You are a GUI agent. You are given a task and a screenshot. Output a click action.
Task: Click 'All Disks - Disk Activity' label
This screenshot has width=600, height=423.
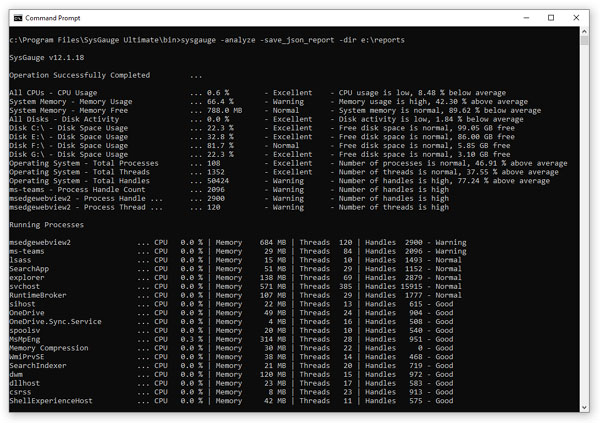coord(64,119)
